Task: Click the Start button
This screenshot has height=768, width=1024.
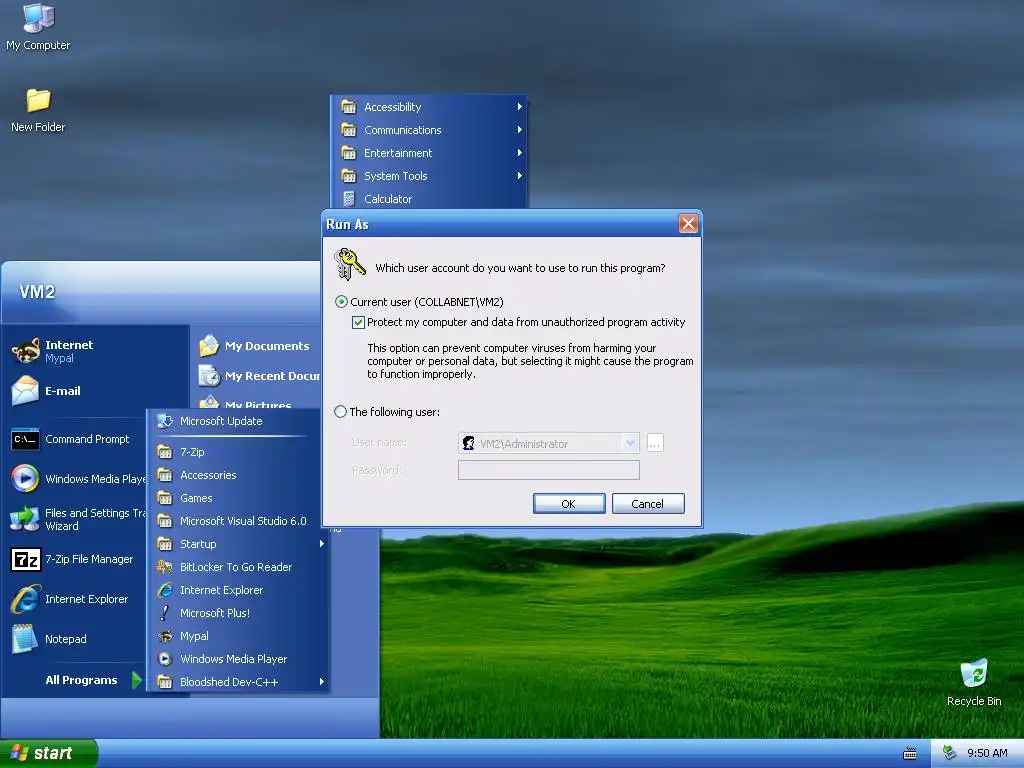Action: (48, 753)
